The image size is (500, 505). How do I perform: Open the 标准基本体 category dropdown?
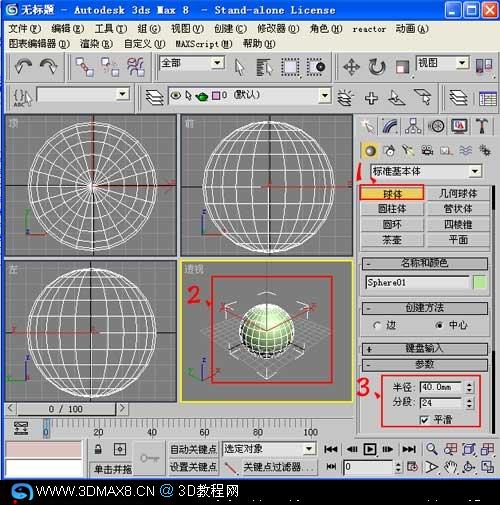click(426, 171)
